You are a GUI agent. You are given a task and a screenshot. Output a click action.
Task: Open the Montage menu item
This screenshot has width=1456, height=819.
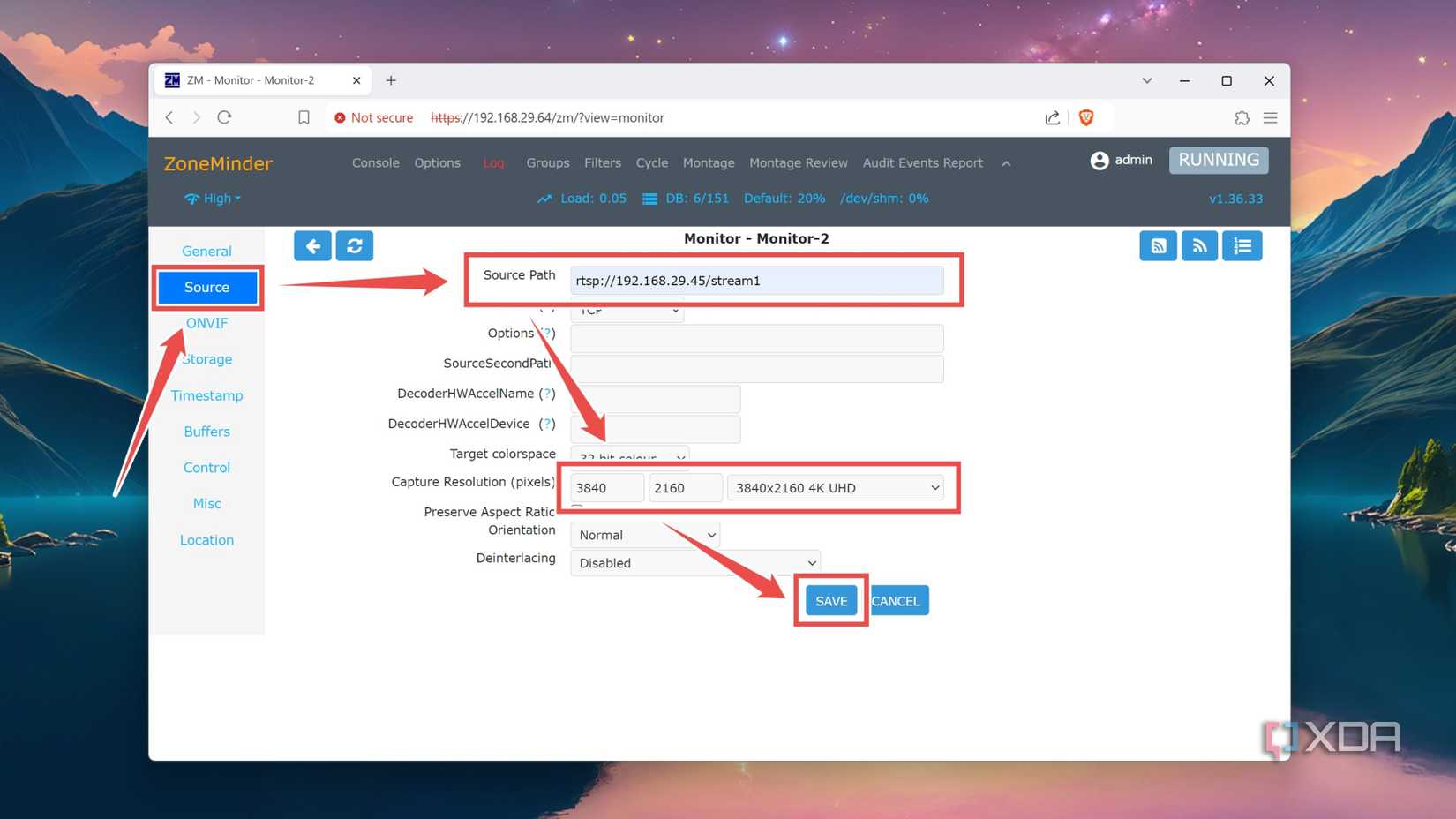(709, 163)
